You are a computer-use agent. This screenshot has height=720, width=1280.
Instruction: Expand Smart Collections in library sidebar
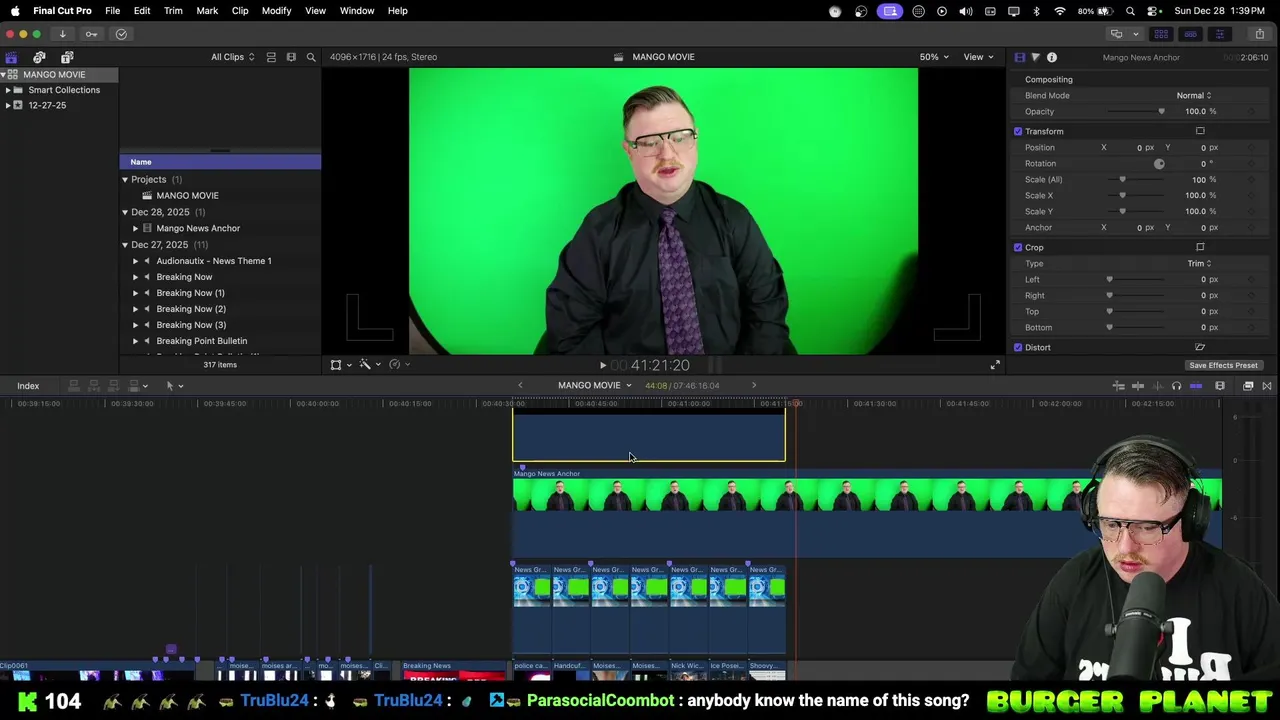tap(8, 90)
